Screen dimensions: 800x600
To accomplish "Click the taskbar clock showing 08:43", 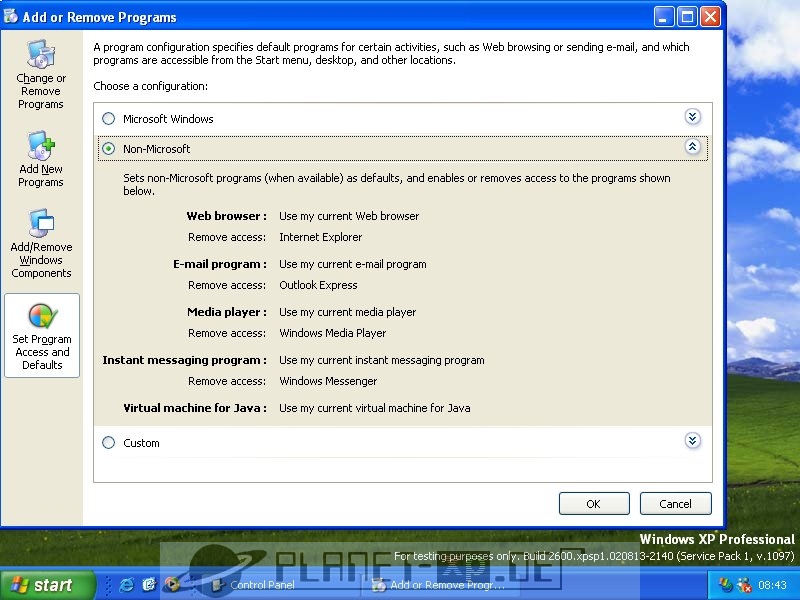I will [772, 585].
